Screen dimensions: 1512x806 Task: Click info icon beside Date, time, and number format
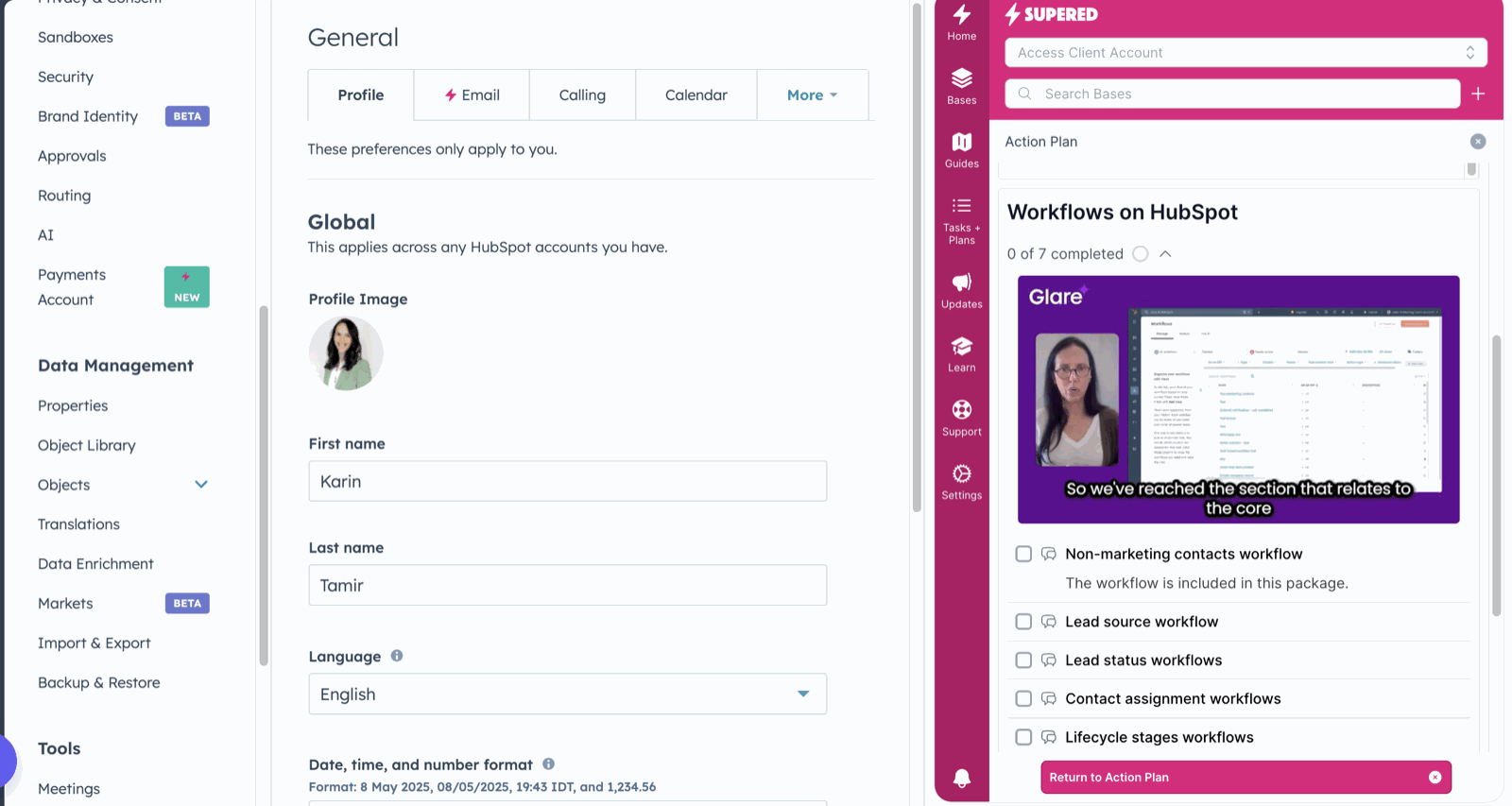(x=548, y=763)
